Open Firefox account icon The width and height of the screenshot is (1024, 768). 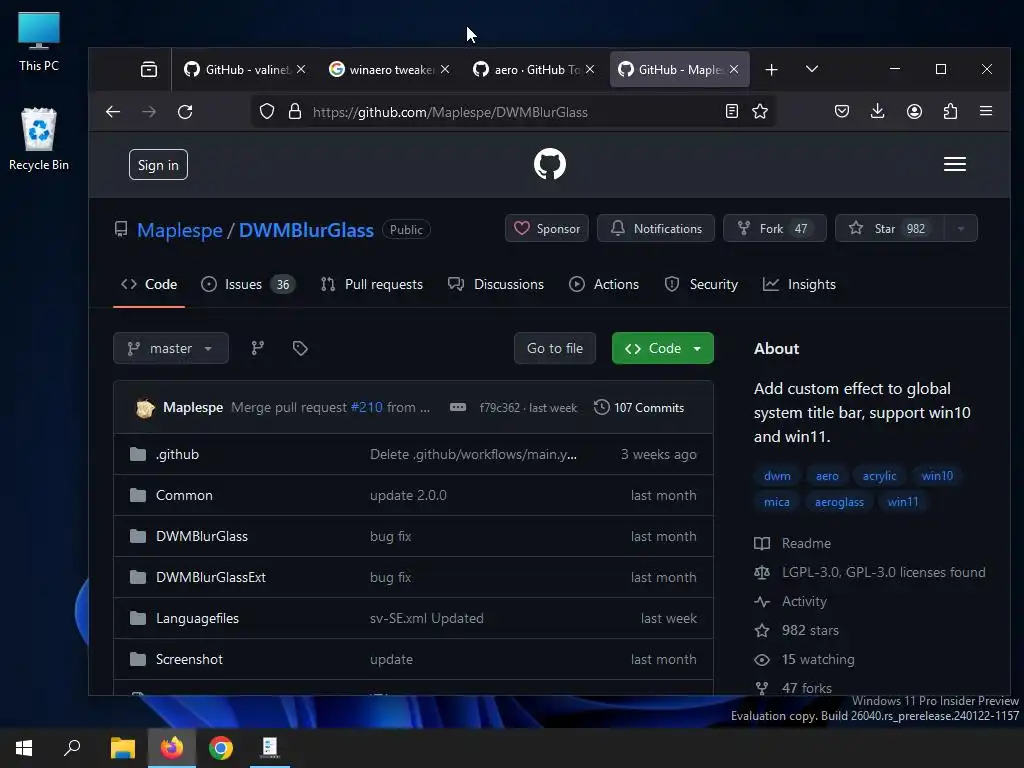click(x=914, y=112)
